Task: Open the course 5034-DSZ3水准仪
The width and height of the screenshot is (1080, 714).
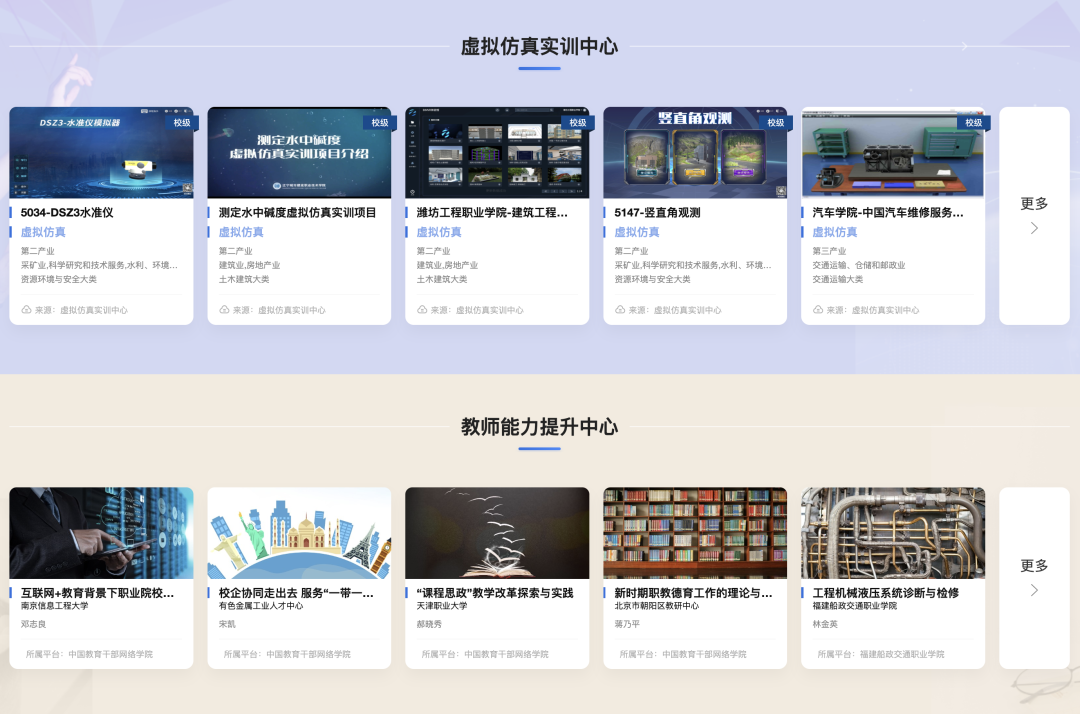Action: [68, 211]
